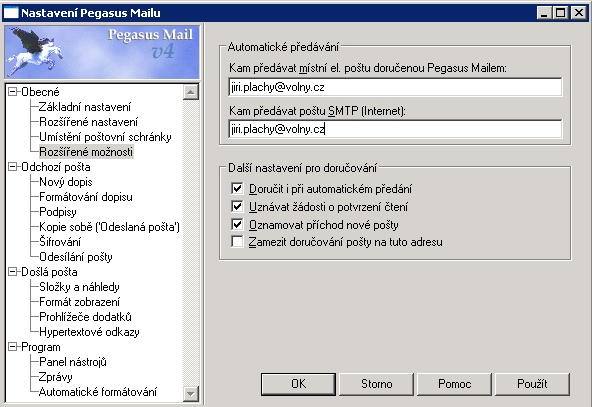This screenshot has height=407, width=592.
Task: Collapse the Odchozí pošta tree group
Action: click(x=13, y=167)
